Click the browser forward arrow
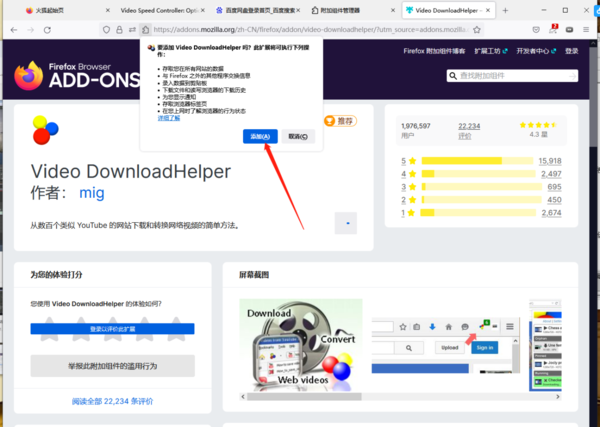The height and width of the screenshot is (427, 600). click(31, 30)
